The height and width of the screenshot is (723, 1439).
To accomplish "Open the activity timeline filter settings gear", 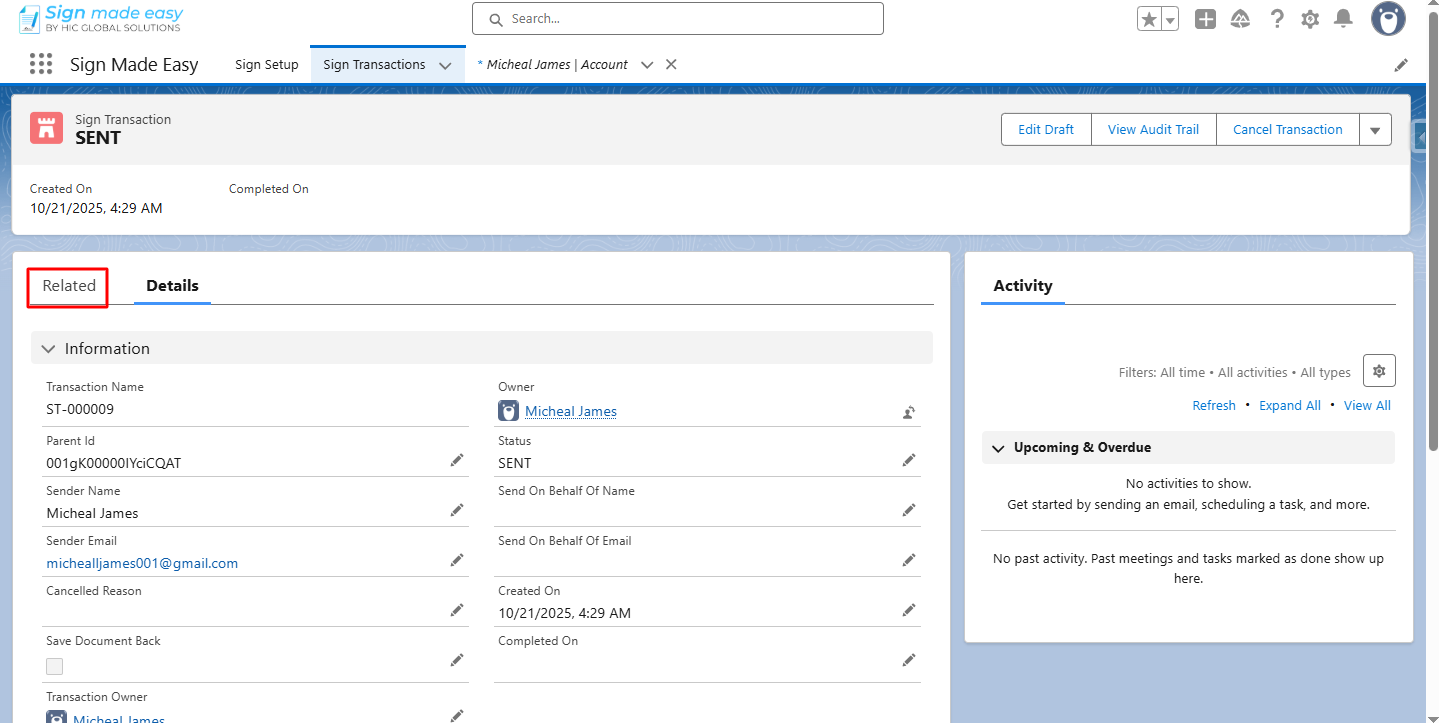I will tap(1379, 371).
